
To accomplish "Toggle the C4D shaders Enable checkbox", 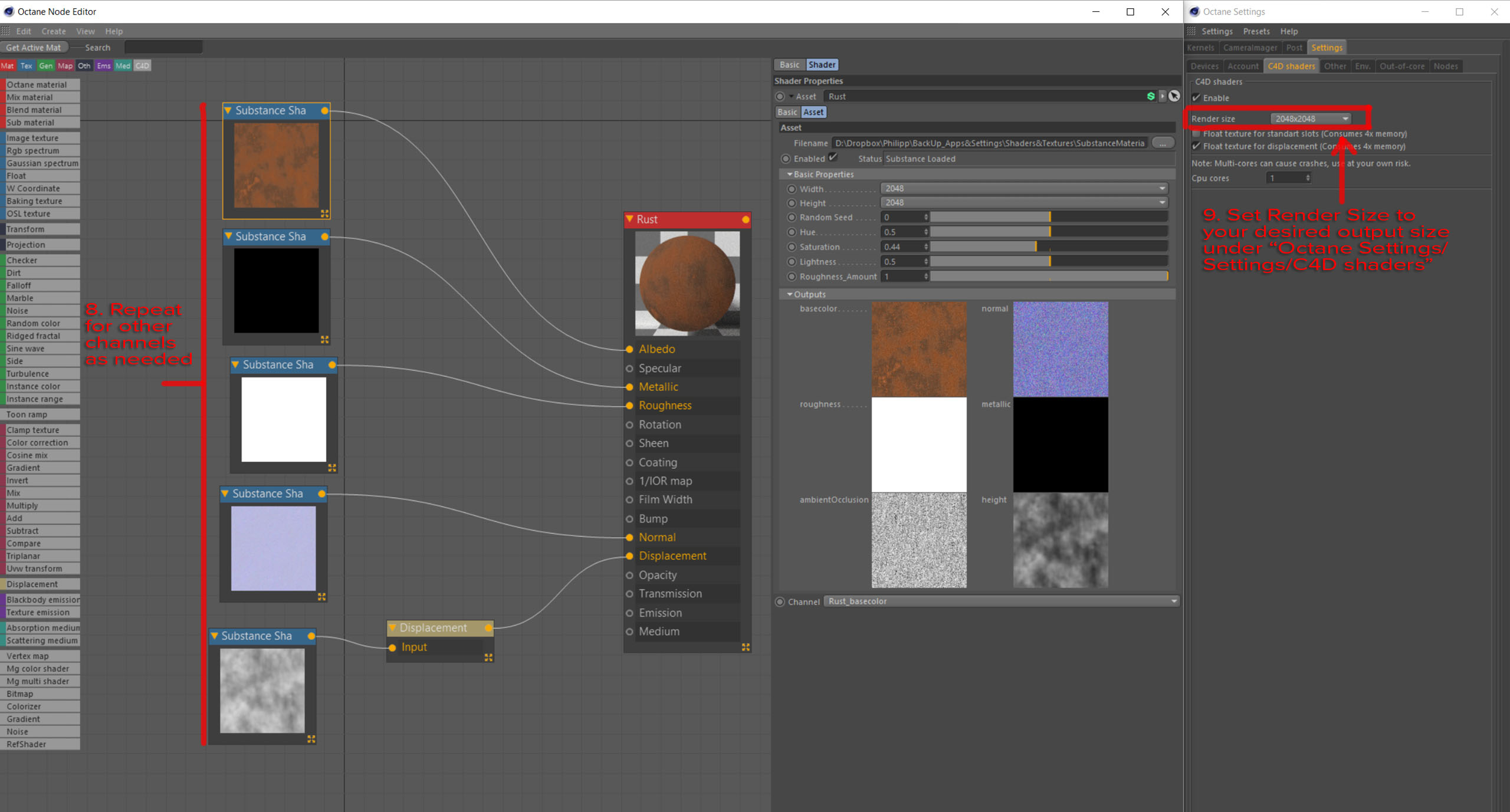I will 1196,98.
